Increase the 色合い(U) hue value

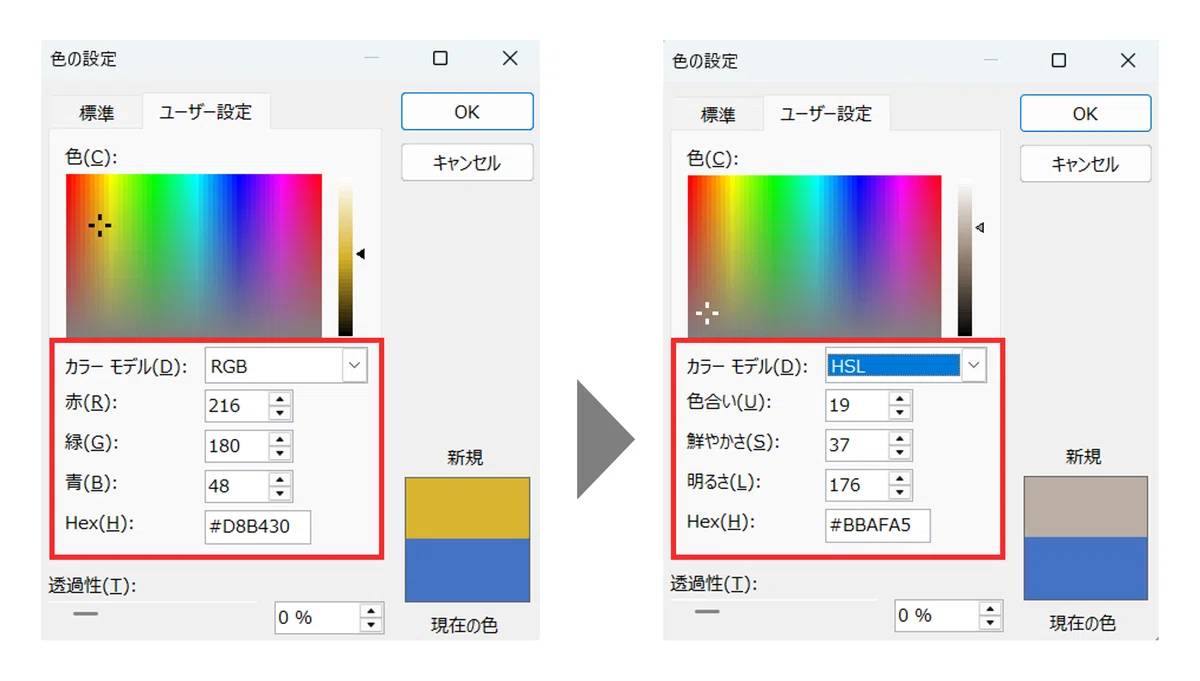[901, 399]
